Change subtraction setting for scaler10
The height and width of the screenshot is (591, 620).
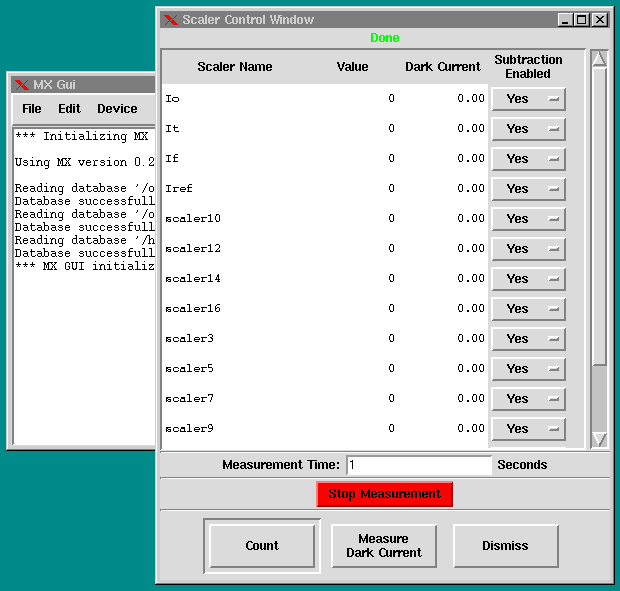point(528,219)
